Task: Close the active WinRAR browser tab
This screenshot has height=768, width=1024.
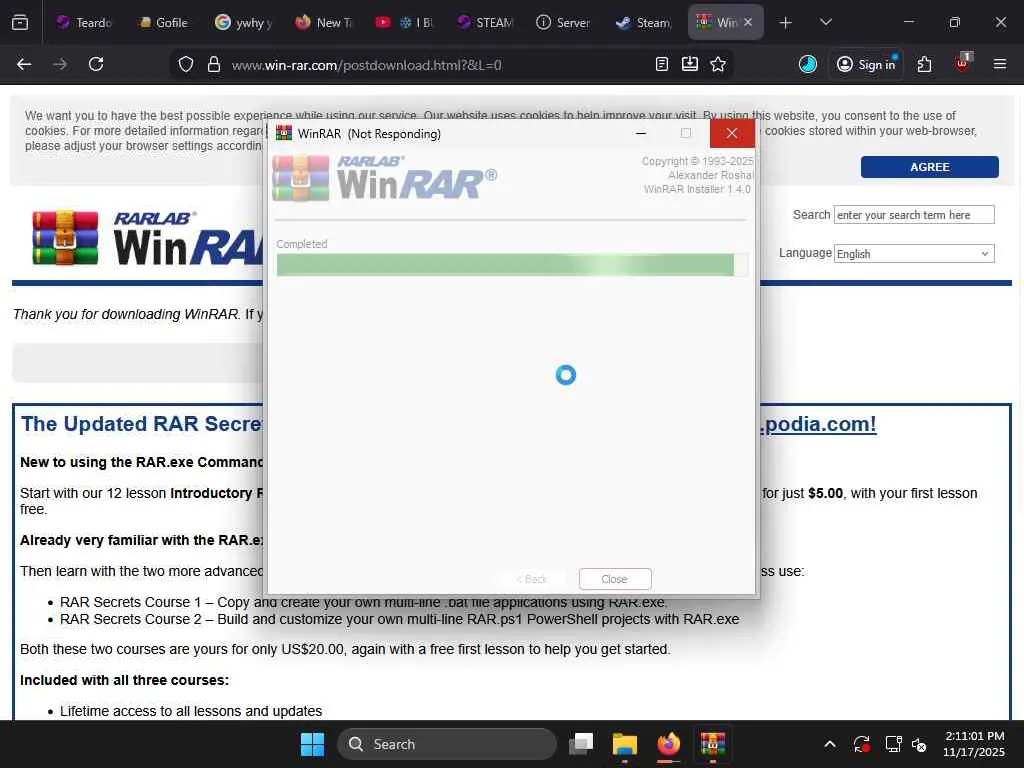Action: pyautogui.click(x=748, y=22)
